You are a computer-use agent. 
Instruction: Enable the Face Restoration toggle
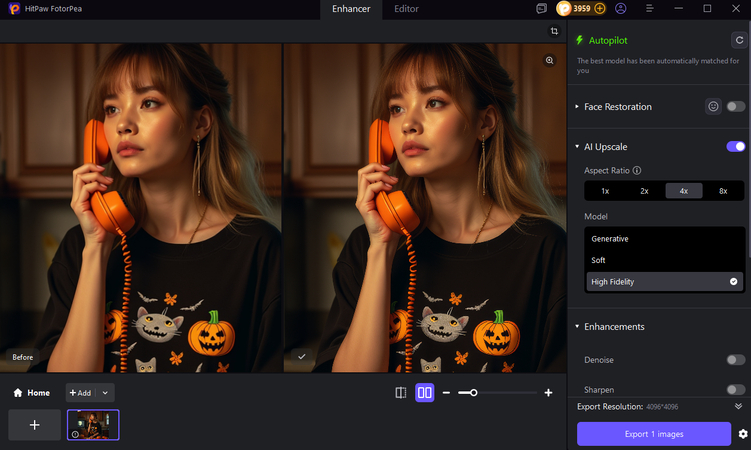(736, 106)
